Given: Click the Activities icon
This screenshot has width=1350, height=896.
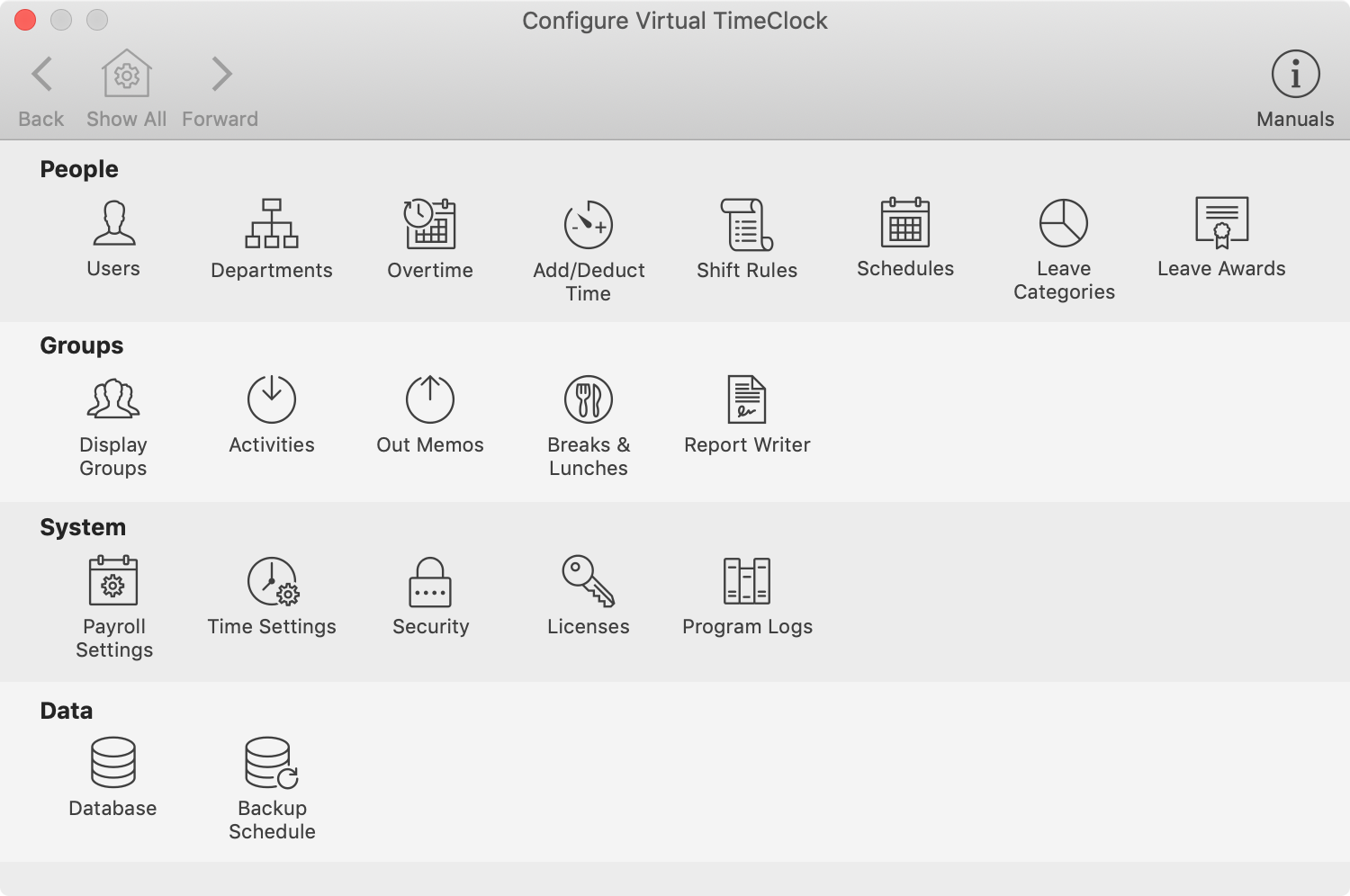Looking at the screenshot, I should (272, 399).
